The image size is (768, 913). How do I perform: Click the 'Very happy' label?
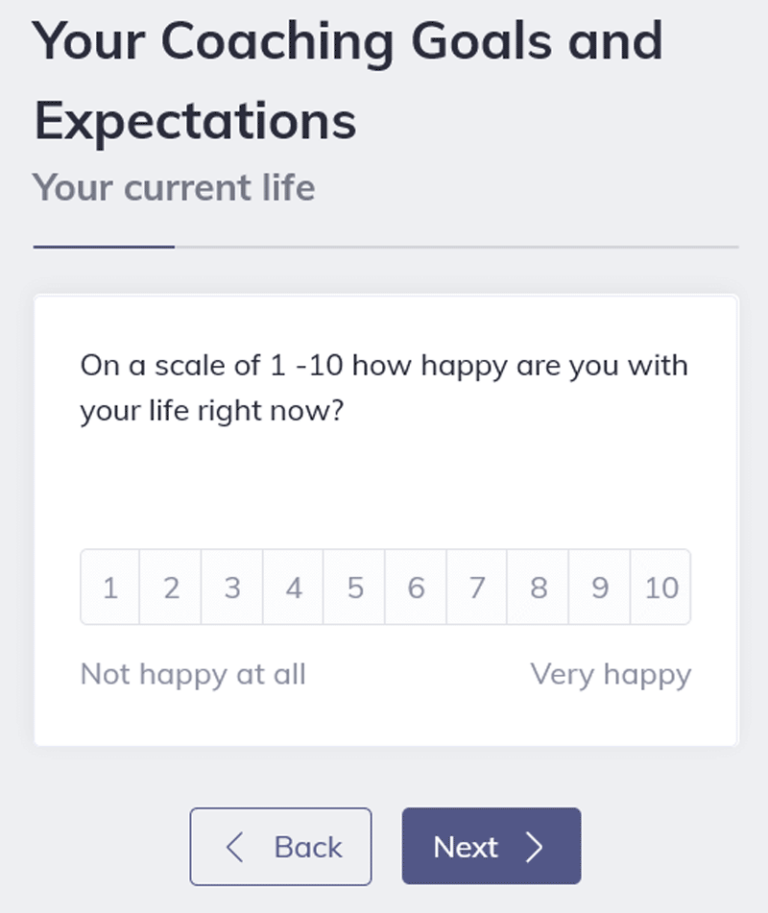(612, 674)
